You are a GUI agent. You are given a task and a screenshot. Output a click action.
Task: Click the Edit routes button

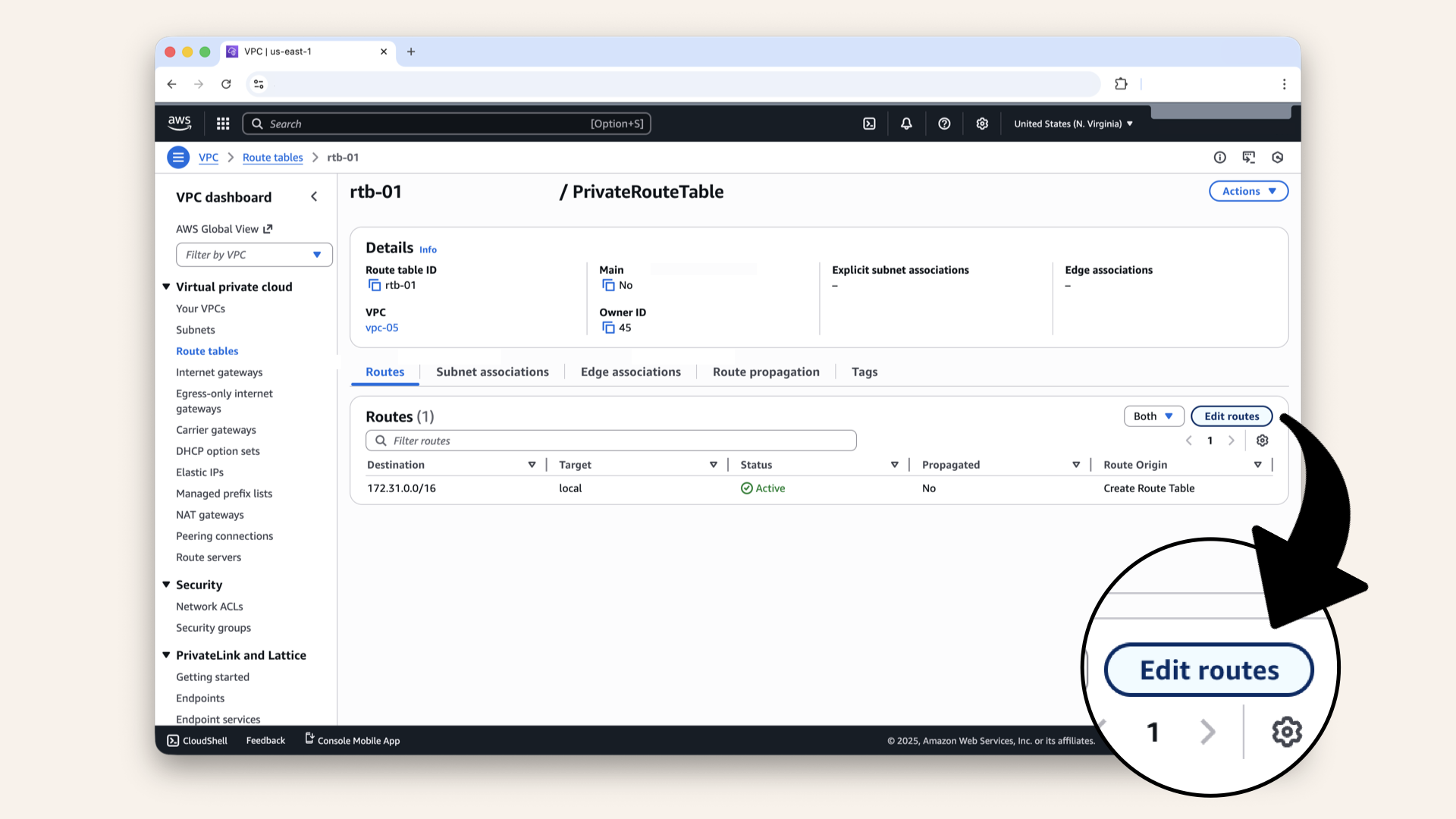coord(1230,416)
